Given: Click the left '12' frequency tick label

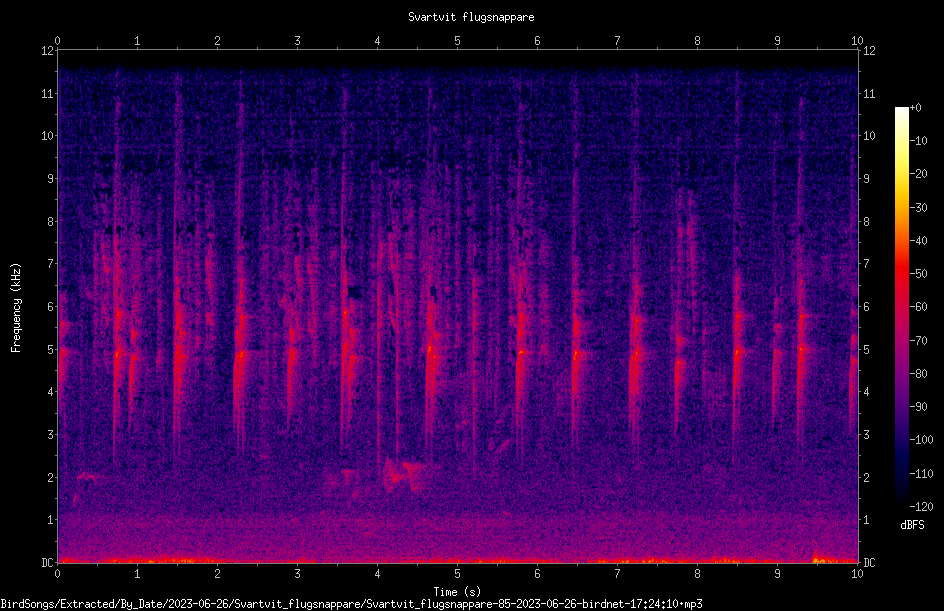Looking at the screenshot, I should coord(47,51).
